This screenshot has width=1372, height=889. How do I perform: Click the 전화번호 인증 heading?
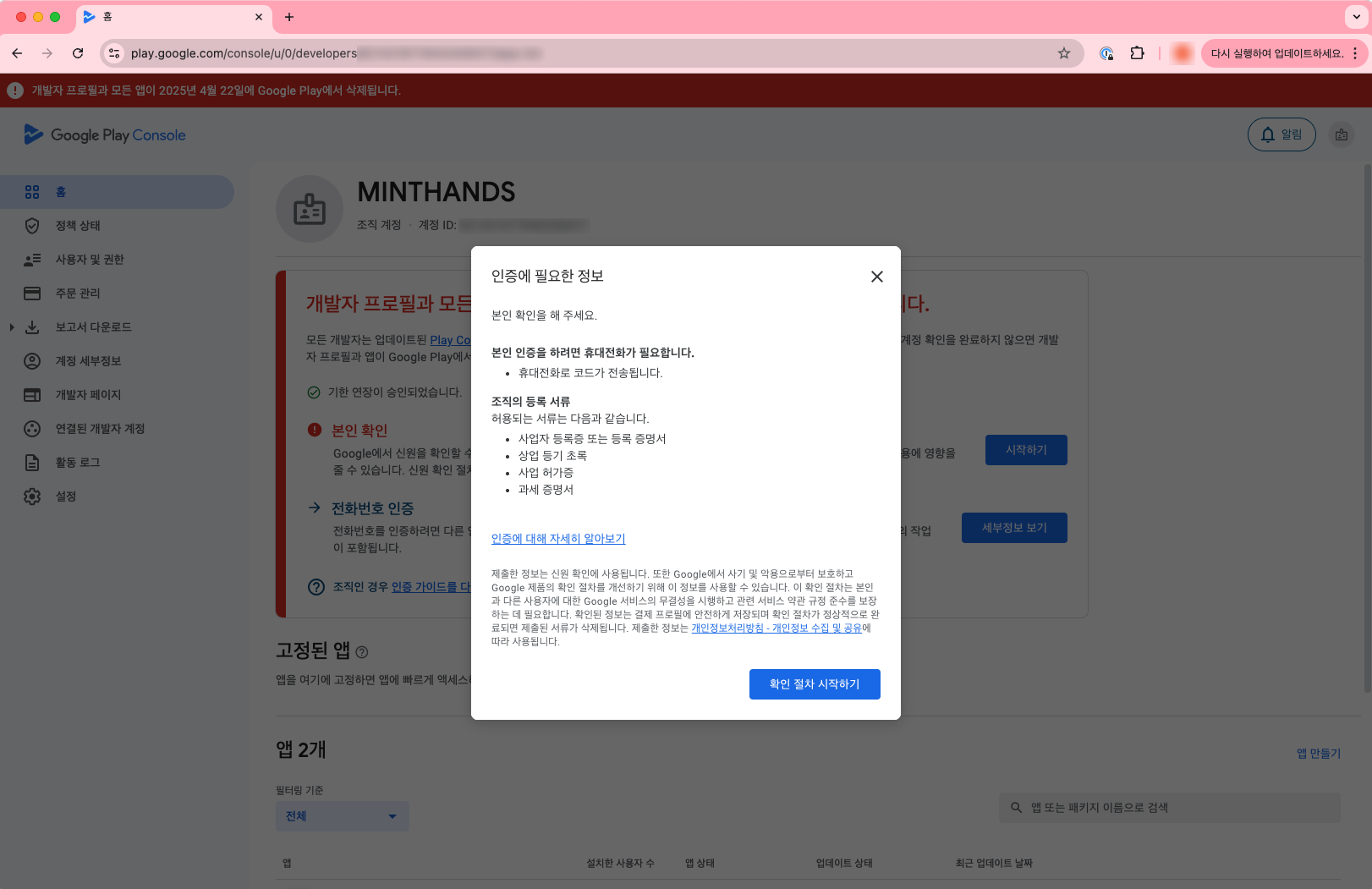pos(372,508)
